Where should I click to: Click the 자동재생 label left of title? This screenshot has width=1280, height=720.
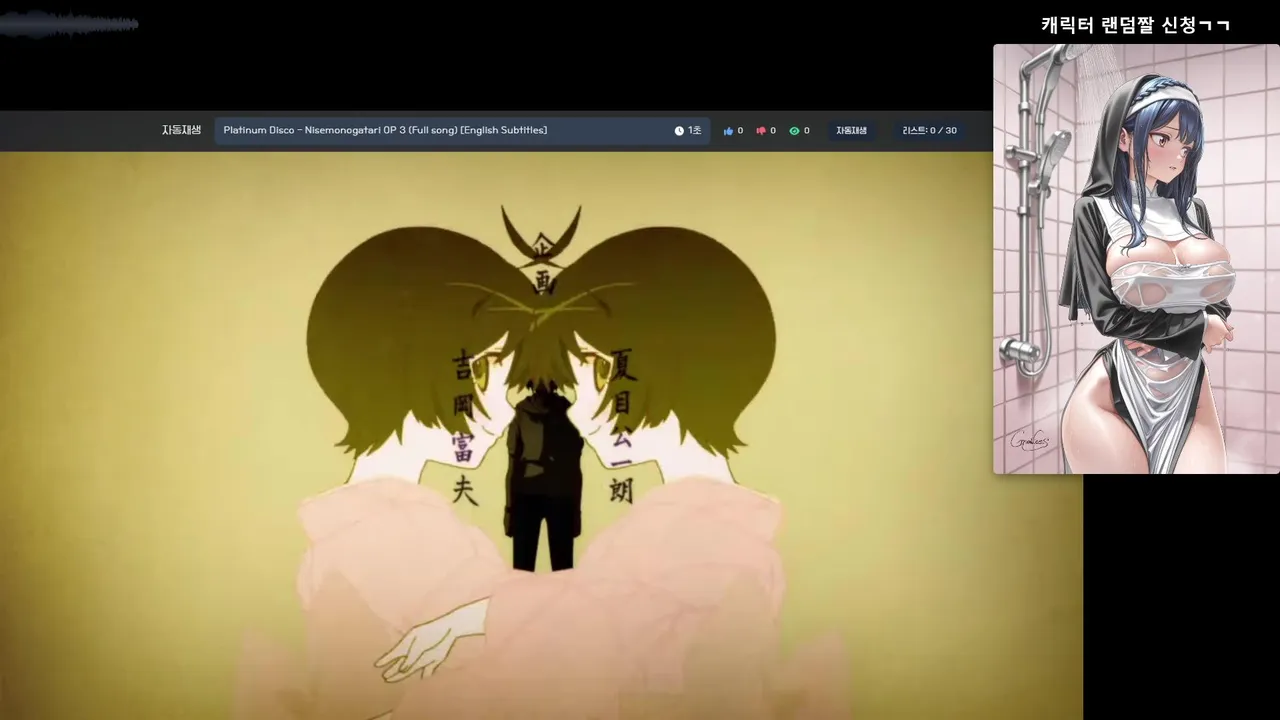point(181,130)
